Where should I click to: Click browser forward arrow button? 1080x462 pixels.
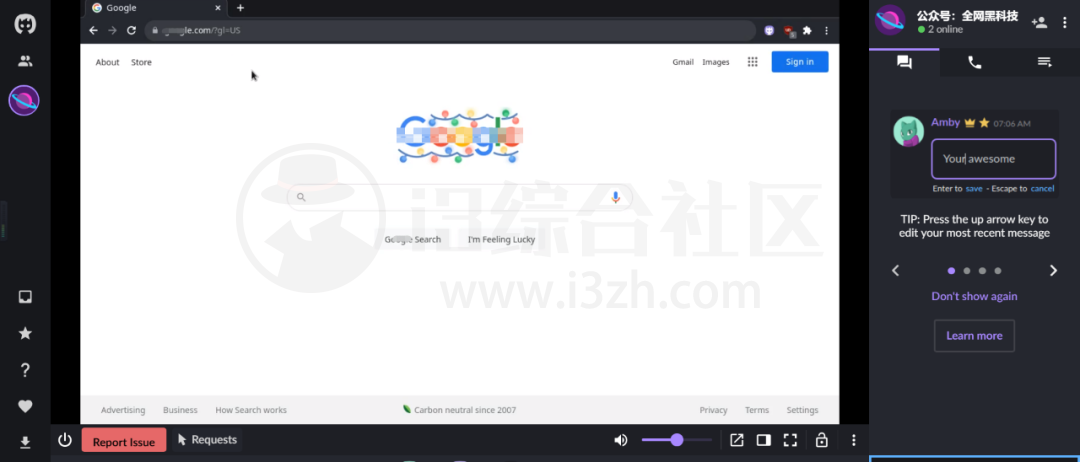112,30
